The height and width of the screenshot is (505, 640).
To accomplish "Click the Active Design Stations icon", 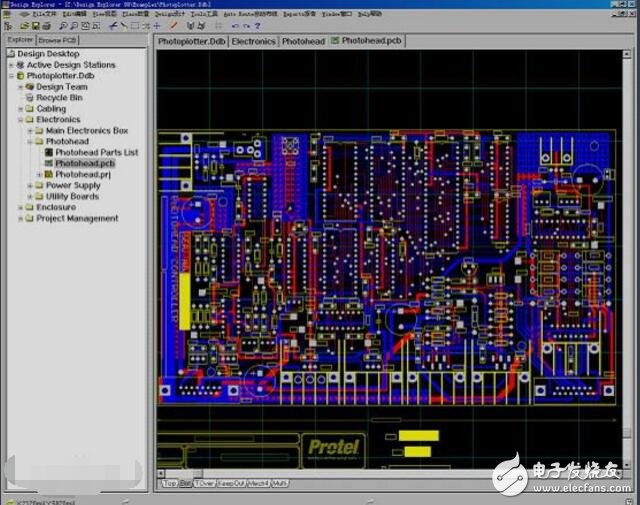I will pos(20,65).
